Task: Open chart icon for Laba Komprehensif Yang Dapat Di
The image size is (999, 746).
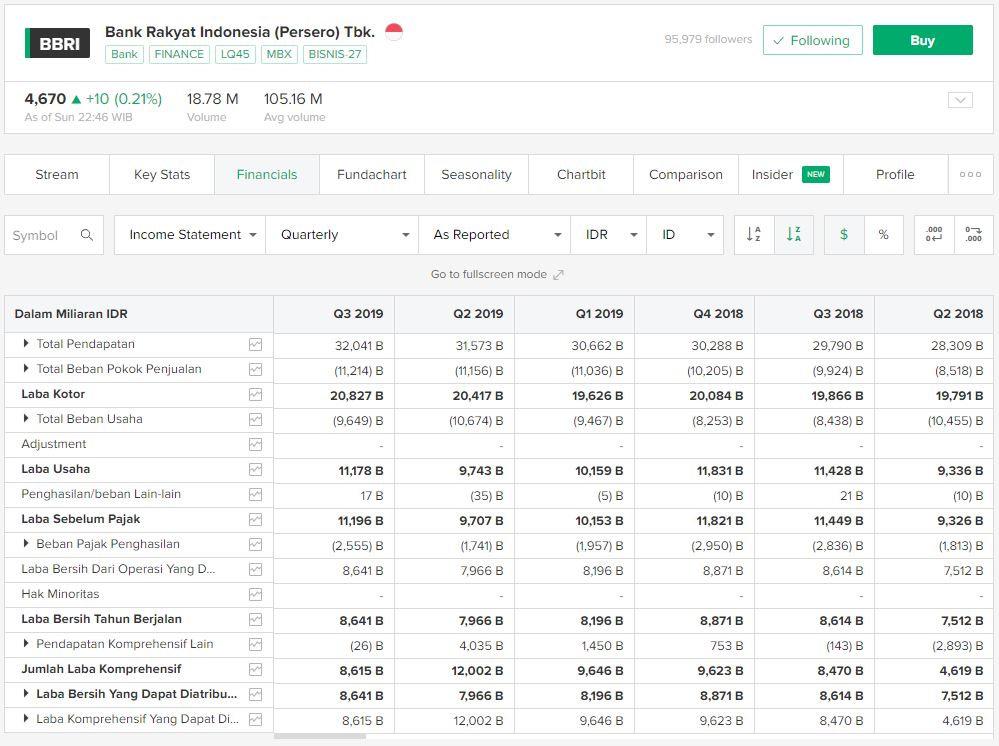Action: [255, 720]
